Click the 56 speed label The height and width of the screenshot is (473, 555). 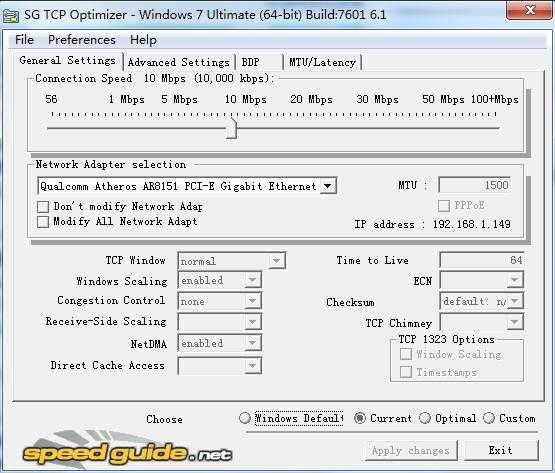click(x=51, y=99)
